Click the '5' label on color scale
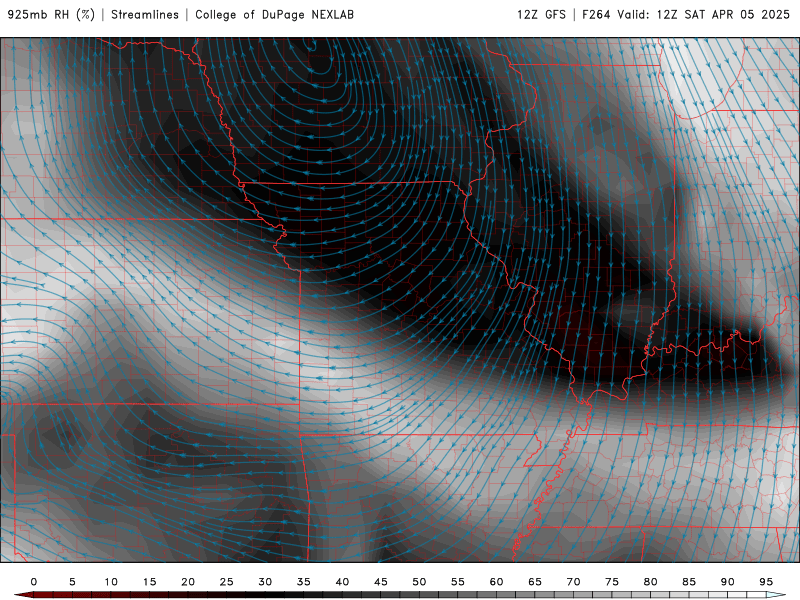Screen dimensions: 800x600 [x=72, y=582]
